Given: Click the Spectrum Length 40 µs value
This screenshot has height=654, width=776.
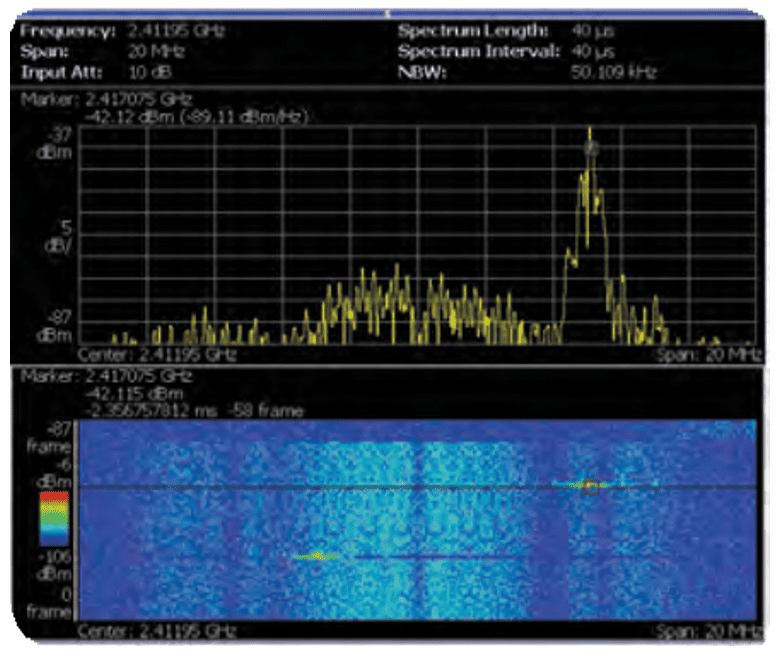Looking at the screenshot, I should pyautogui.click(x=588, y=31).
